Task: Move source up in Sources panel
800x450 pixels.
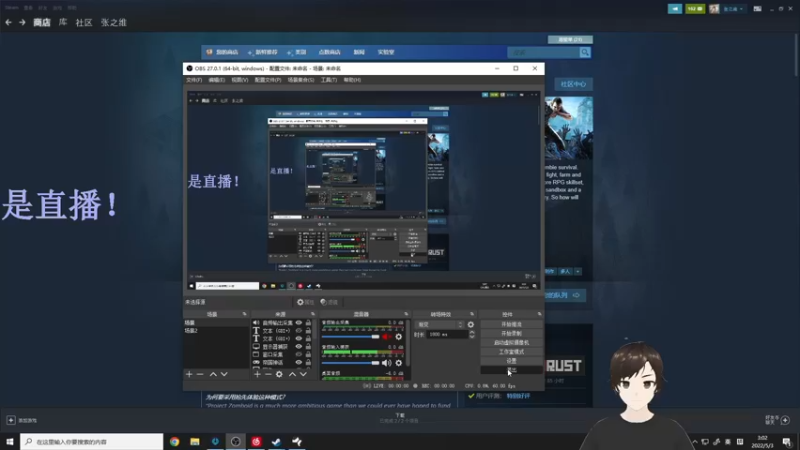Action: tap(292, 374)
